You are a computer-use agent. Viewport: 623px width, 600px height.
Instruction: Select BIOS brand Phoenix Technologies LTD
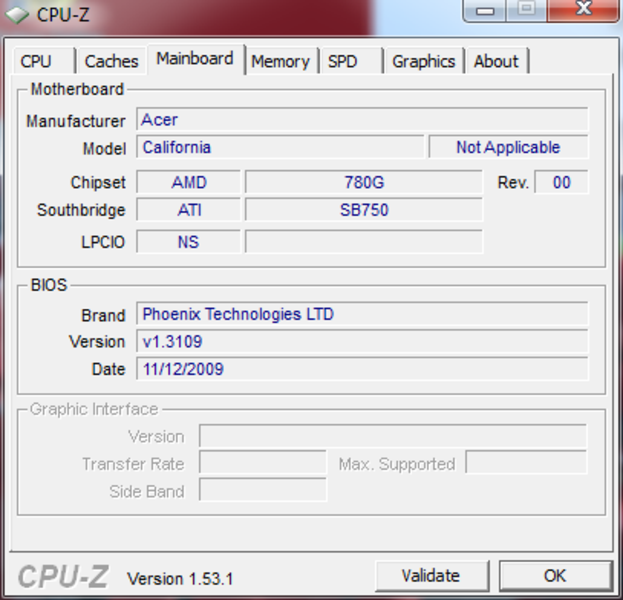[x=362, y=314]
